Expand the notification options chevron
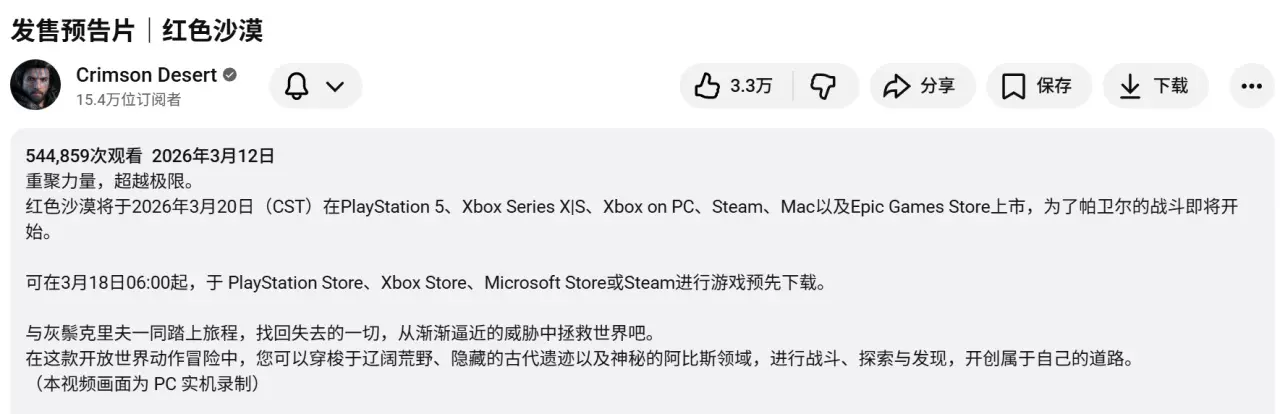The height and width of the screenshot is (414, 1280). click(335, 86)
